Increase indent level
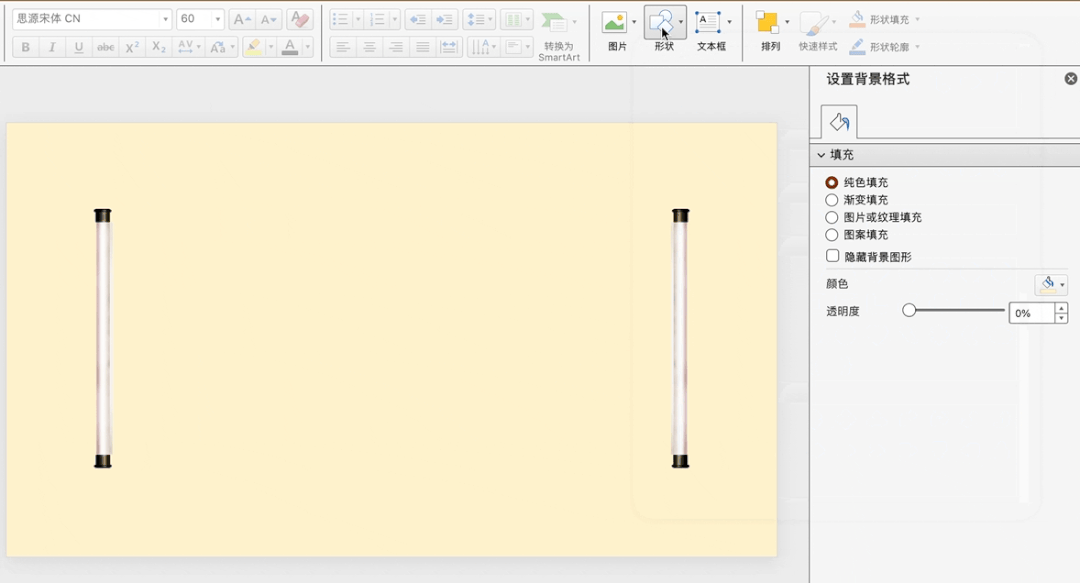The width and height of the screenshot is (1080, 583). pyautogui.click(x=445, y=19)
